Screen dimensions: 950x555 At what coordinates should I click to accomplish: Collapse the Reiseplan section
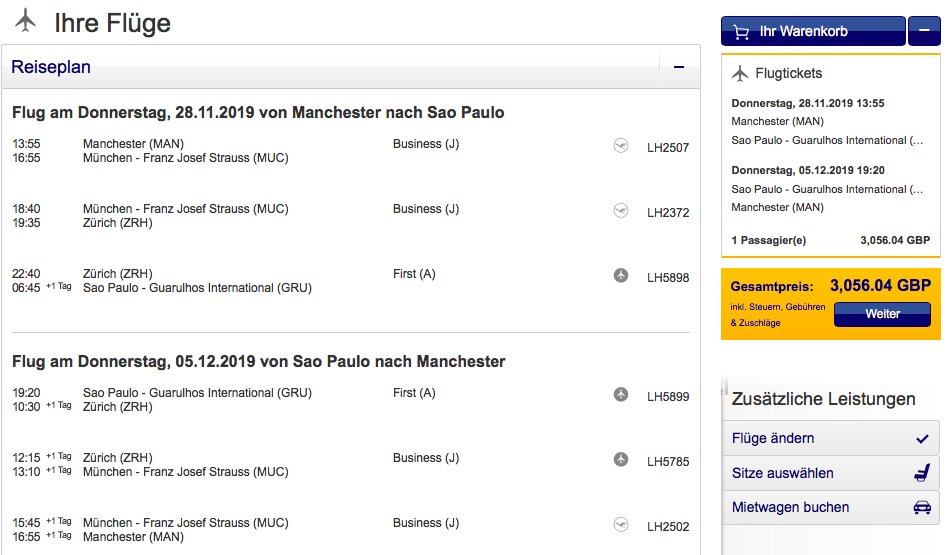679,68
